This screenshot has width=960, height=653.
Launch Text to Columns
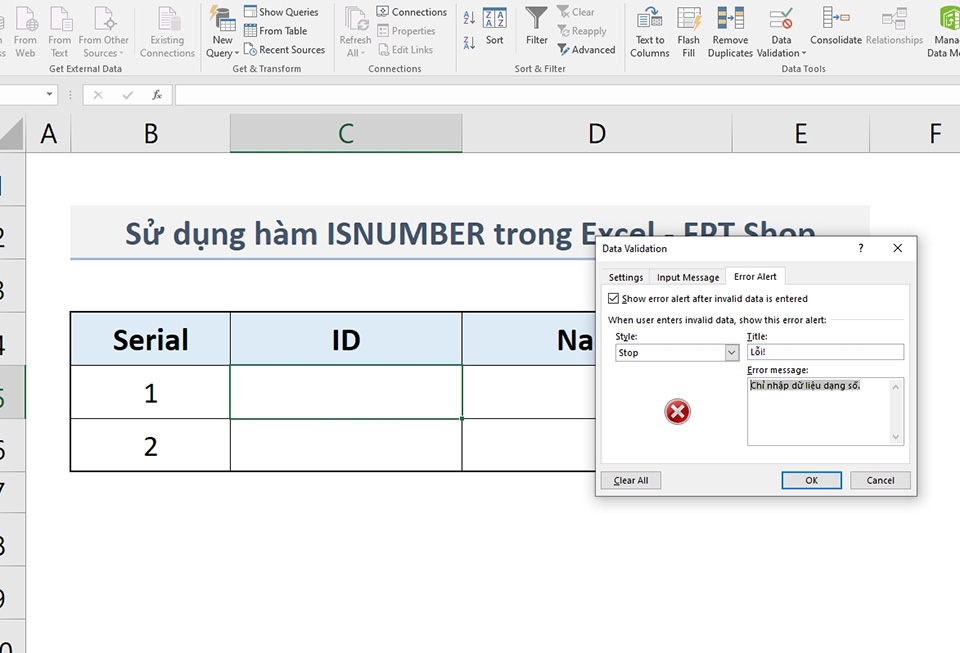(649, 32)
